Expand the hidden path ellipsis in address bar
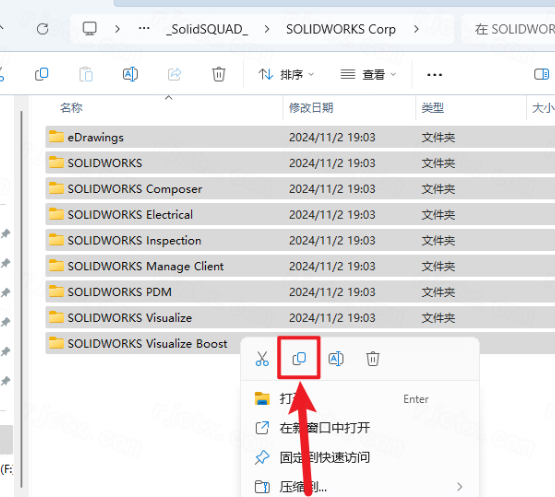The height and width of the screenshot is (497, 555). [144, 28]
